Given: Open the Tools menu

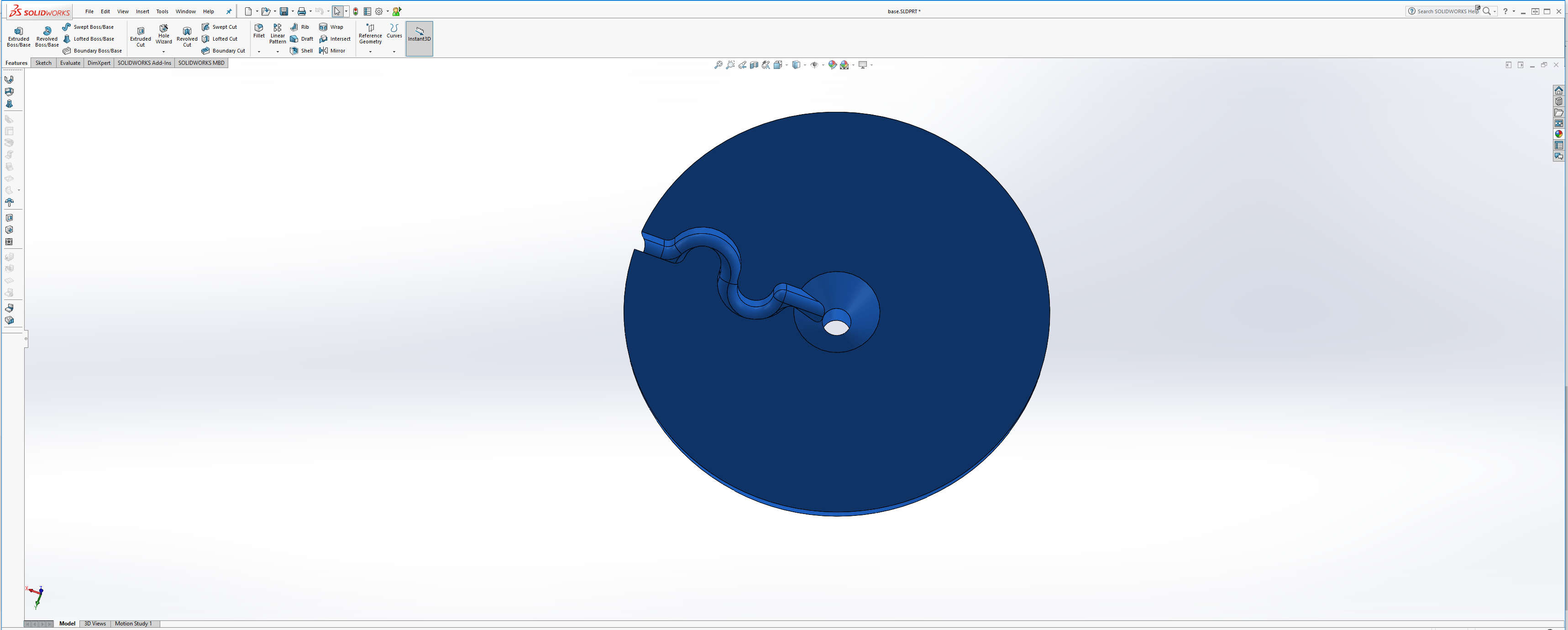Looking at the screenshot, I should pos(162,11).
